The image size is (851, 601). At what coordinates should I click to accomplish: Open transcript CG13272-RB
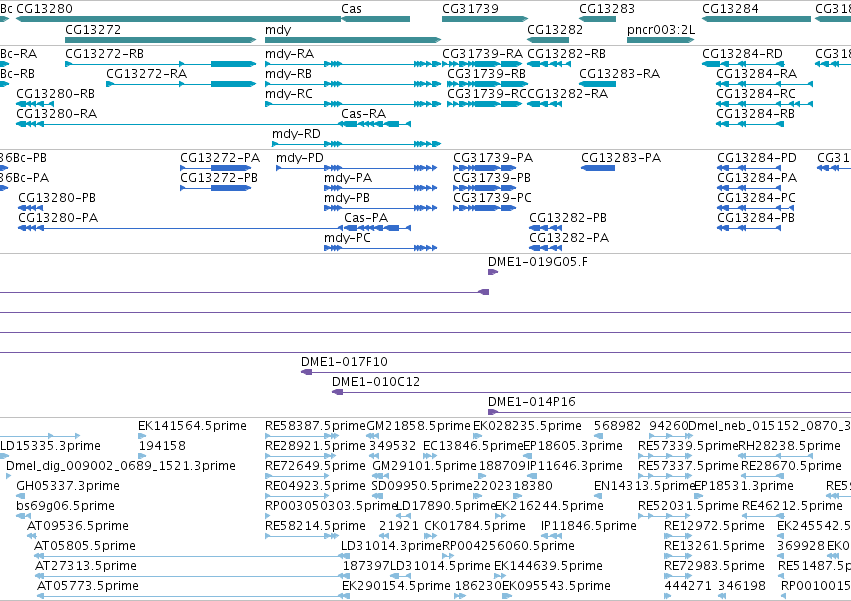(105, 54)
